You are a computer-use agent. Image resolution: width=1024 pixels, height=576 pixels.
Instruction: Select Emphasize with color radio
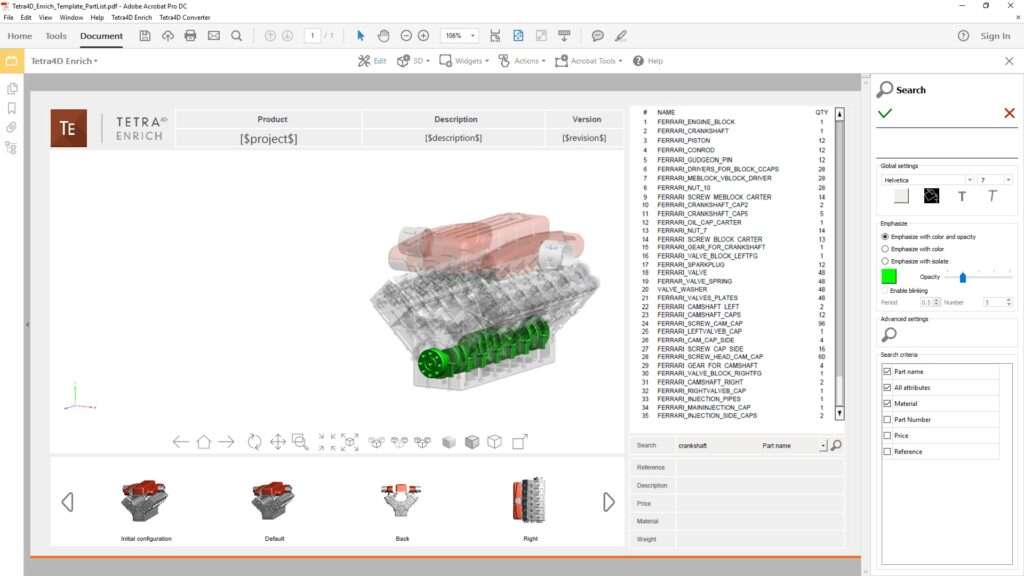point(885,249)
